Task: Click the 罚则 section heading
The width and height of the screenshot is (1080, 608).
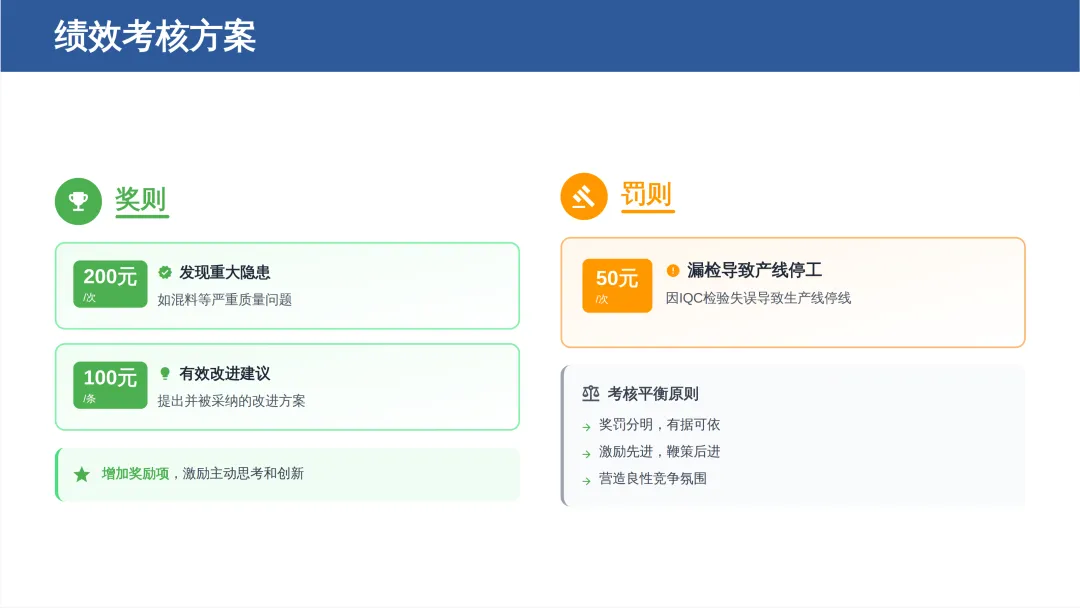Action: pyautogui.click(x=647, y=195)
